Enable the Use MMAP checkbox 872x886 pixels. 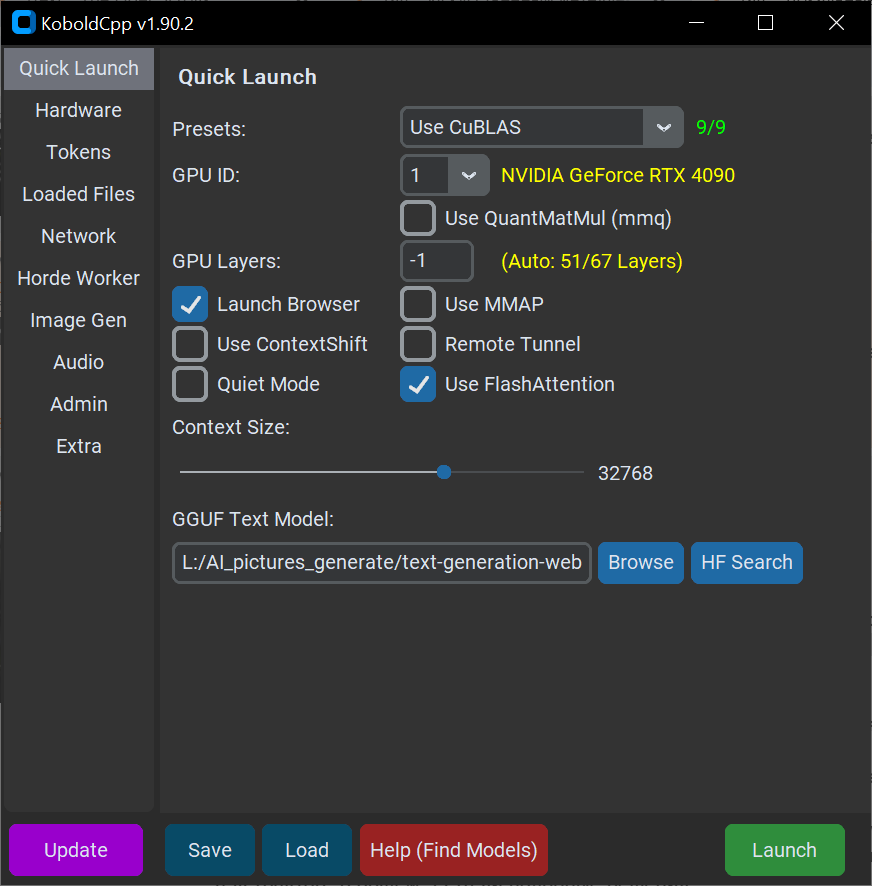coord(418,305)
